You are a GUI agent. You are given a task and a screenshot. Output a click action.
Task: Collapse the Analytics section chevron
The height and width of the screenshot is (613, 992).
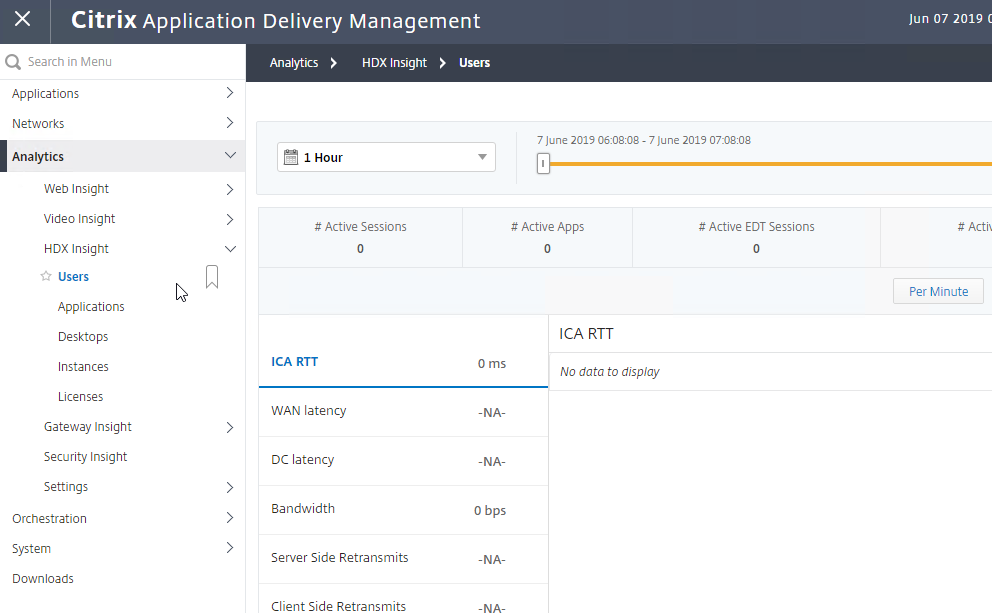230,156
